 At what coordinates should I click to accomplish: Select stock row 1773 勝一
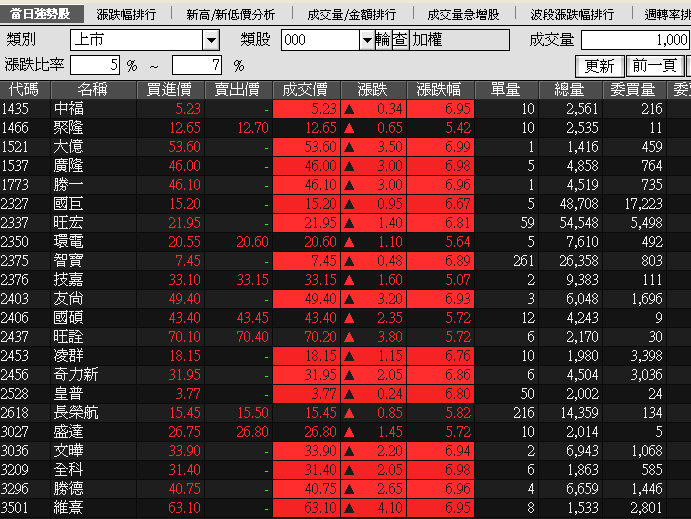pyautogui.click(x=346, y=185)
